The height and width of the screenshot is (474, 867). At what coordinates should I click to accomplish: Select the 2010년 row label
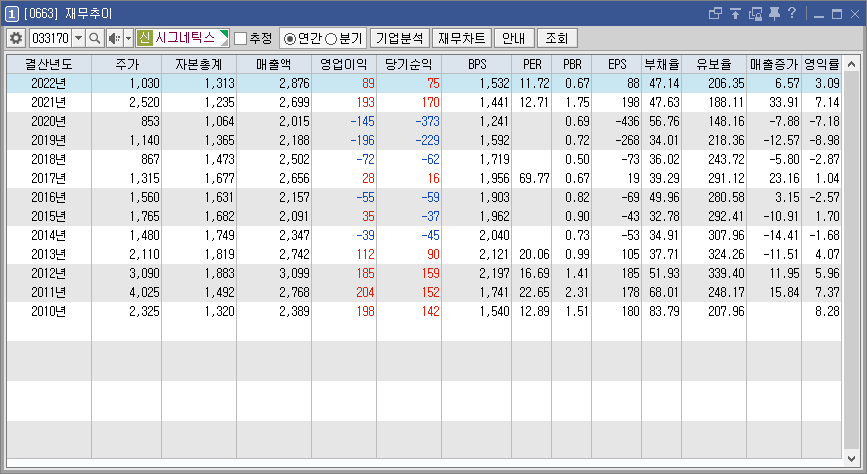tap(49, 311)
